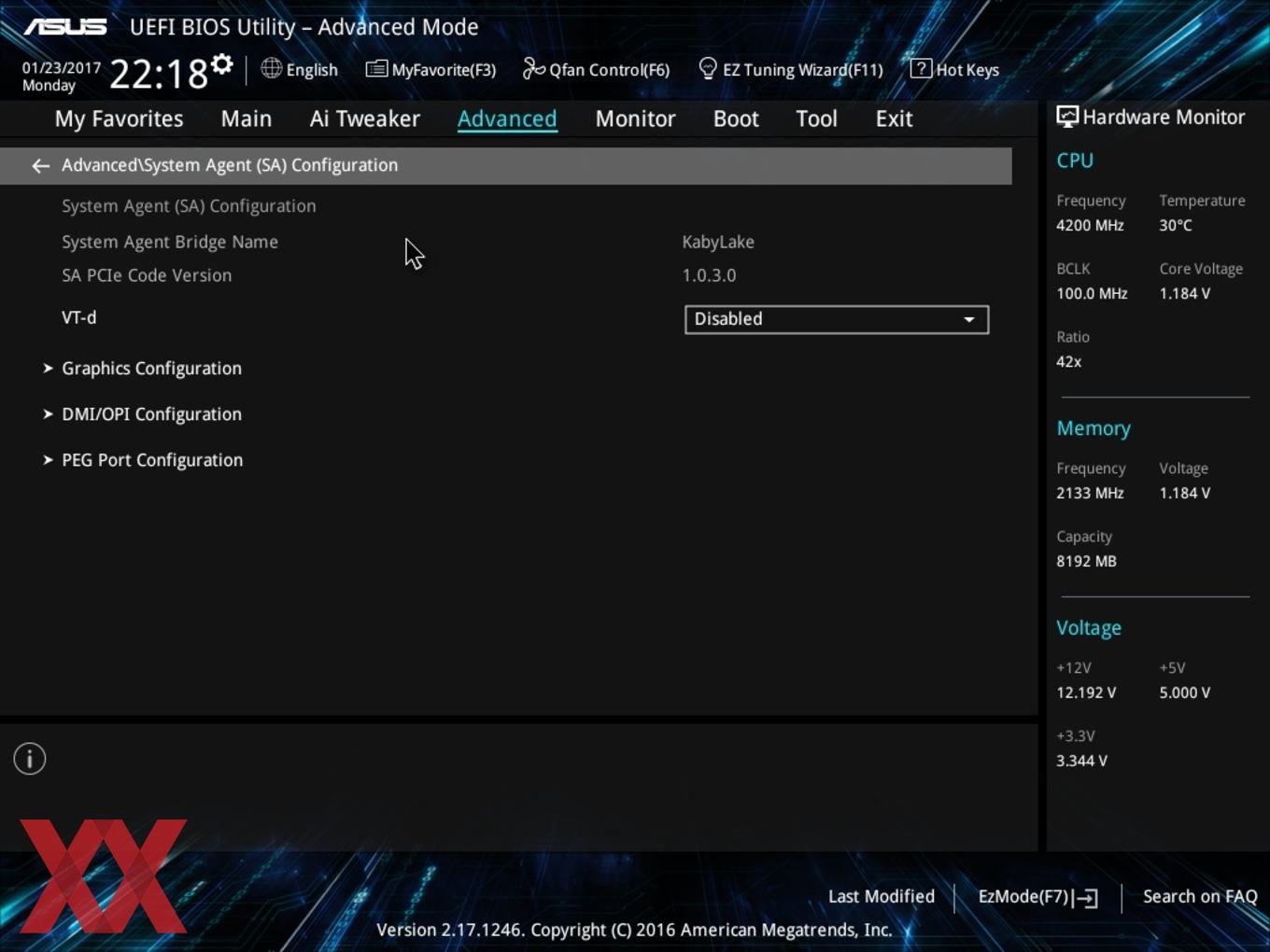Show Hot Keys label
The image size is (1270, 952).
(x=967, y=70)
